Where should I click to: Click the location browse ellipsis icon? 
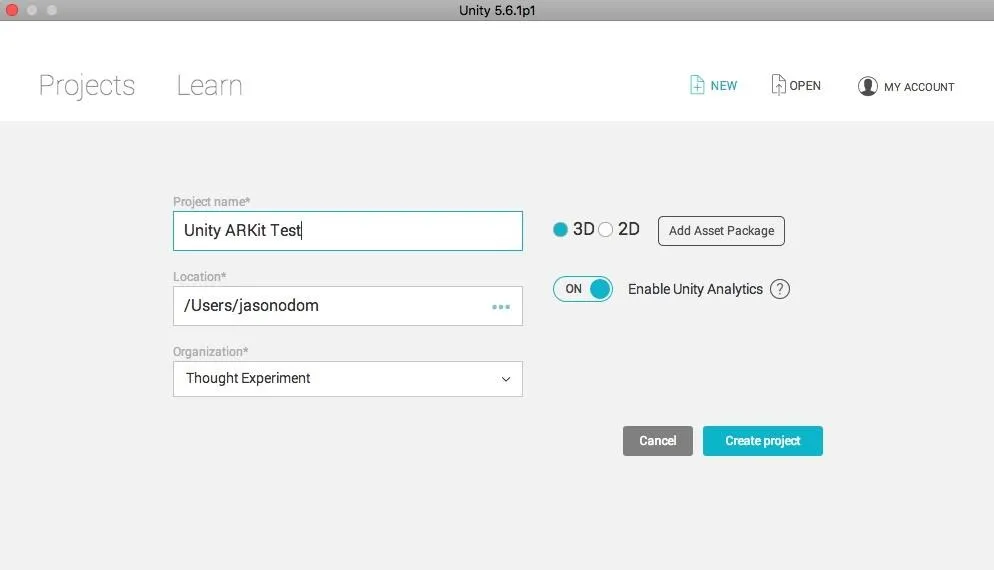tap(501, 307)
